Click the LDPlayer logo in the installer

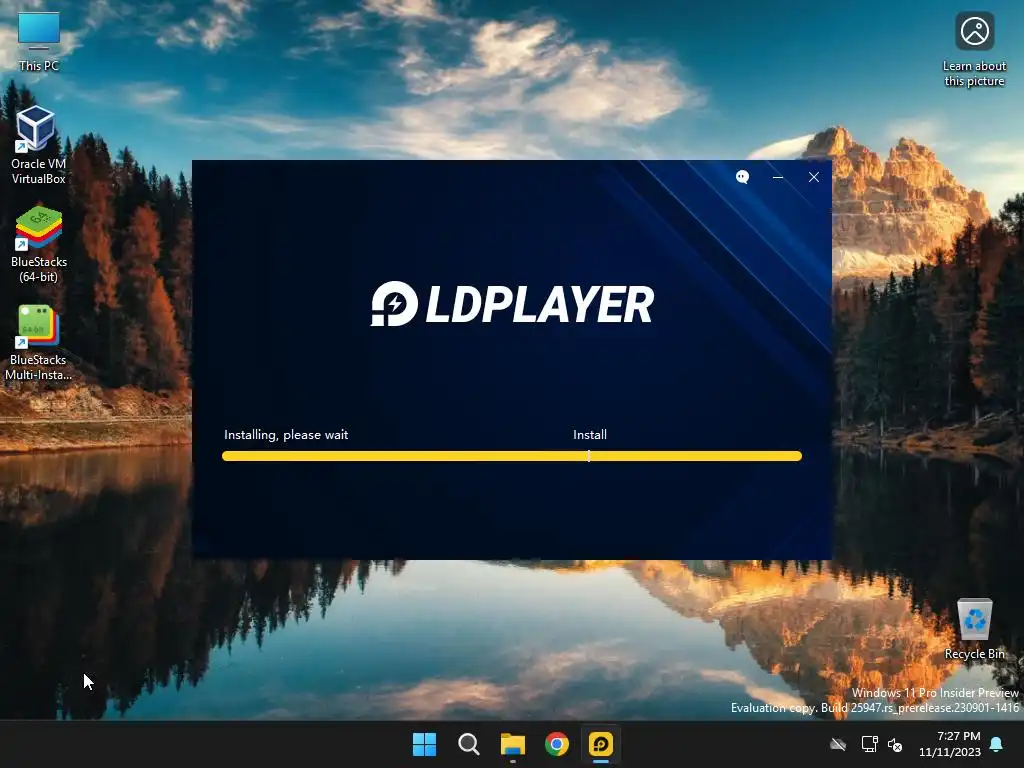pyautogui.click(x=513, y=304)
